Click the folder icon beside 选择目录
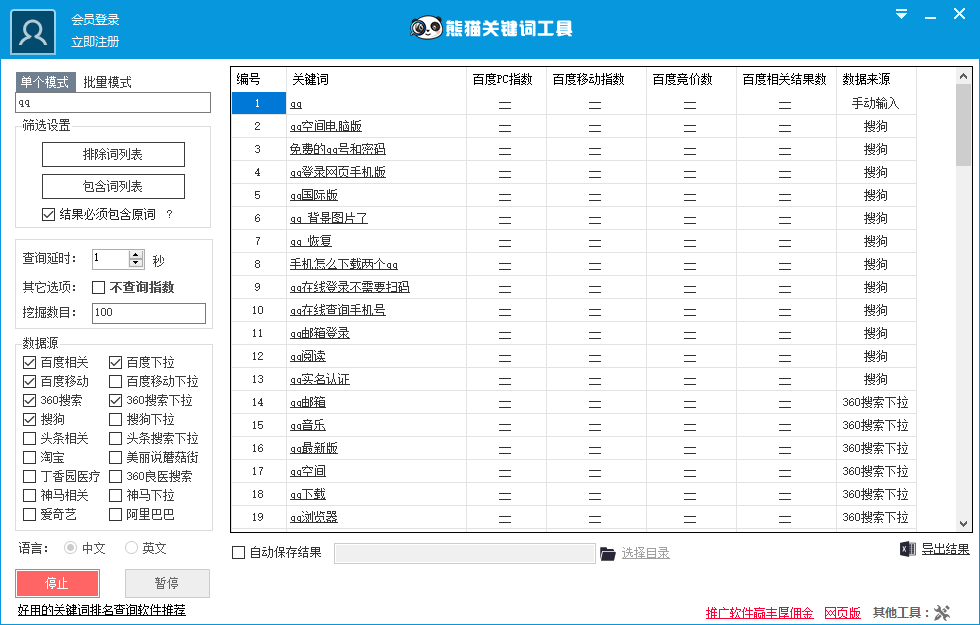This screenshot has width=980, height=625. 608,554
